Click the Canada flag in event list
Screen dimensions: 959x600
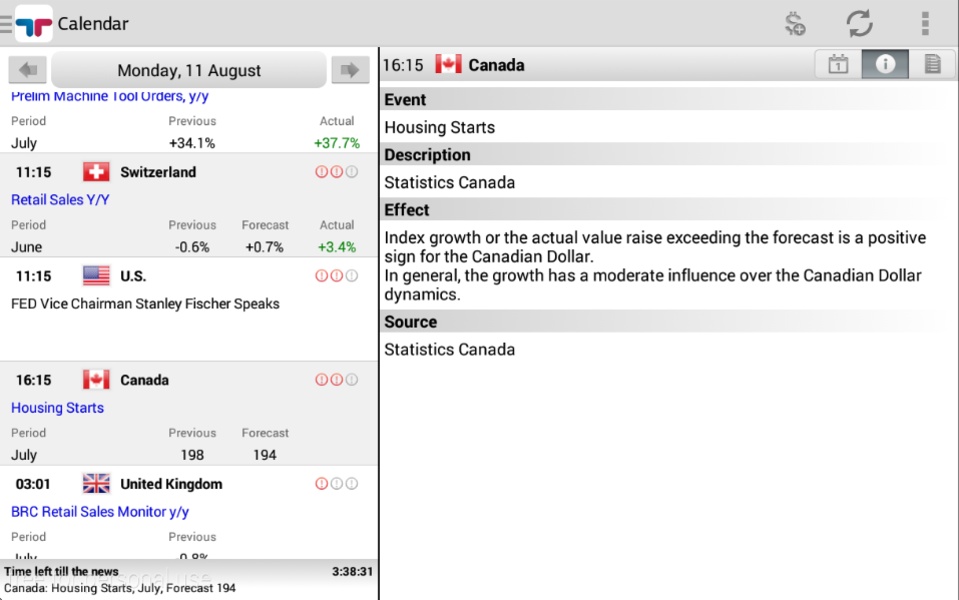coord(96,380)
